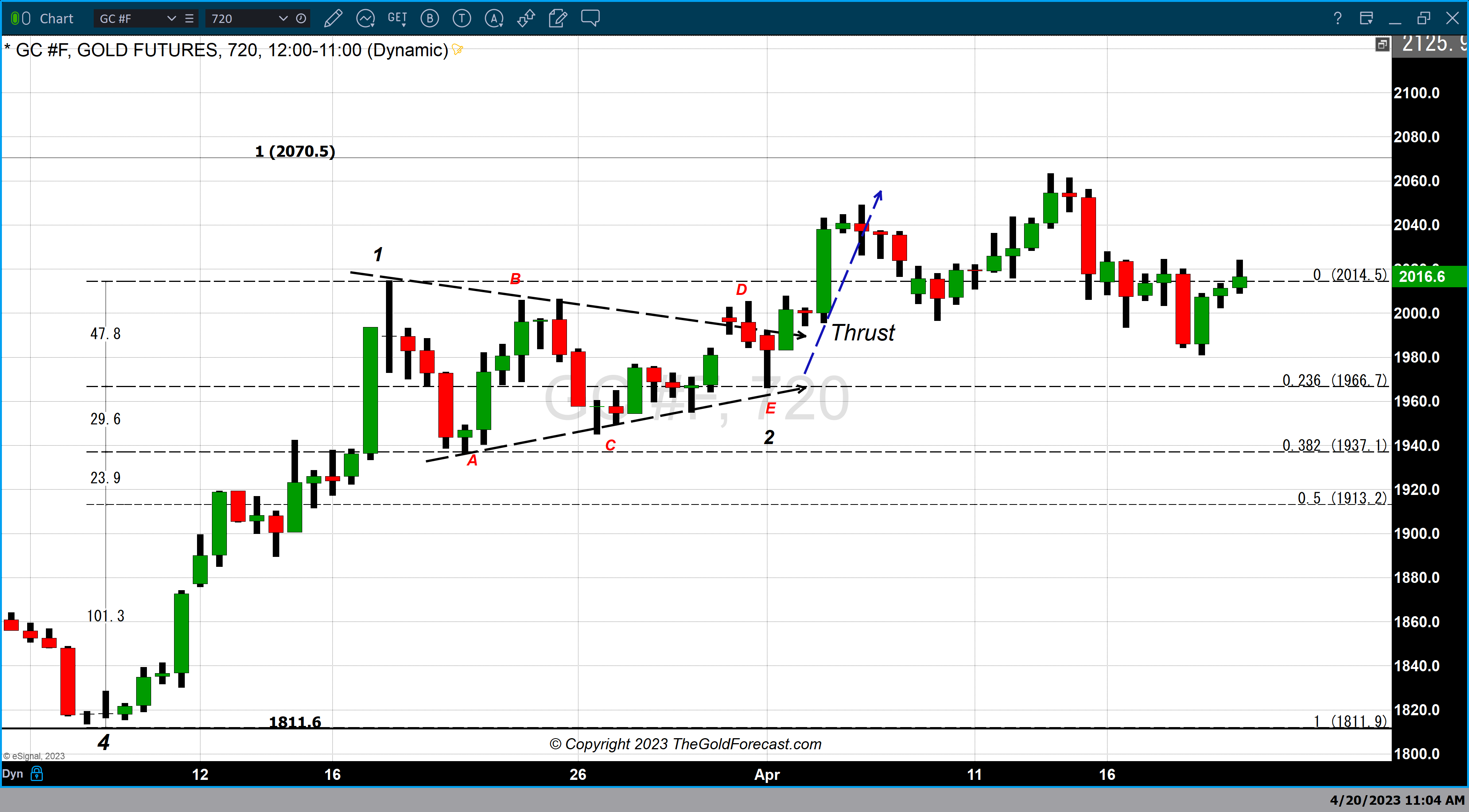Image resolution: width=1469 pixels, height=812 pixels.
Task: Click the 0.382 (1937.1) Fibonacci label
Action: click(x=1334, y=445)
